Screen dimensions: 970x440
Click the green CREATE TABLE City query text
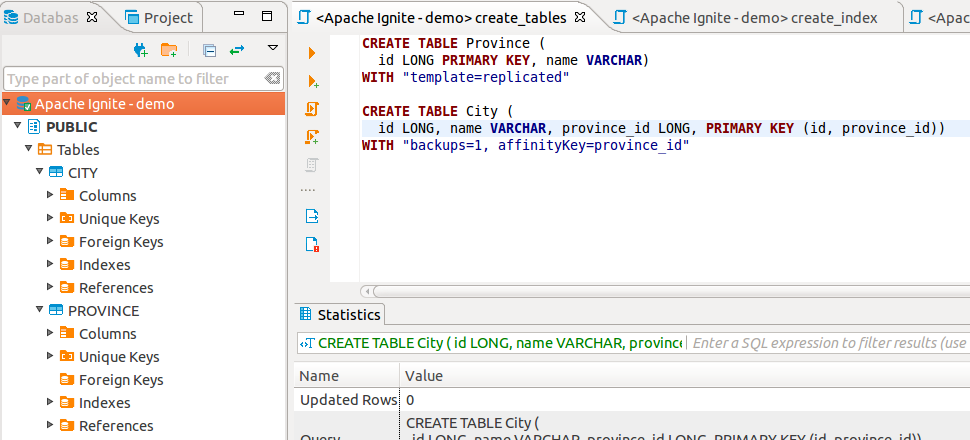pos(500,343)
